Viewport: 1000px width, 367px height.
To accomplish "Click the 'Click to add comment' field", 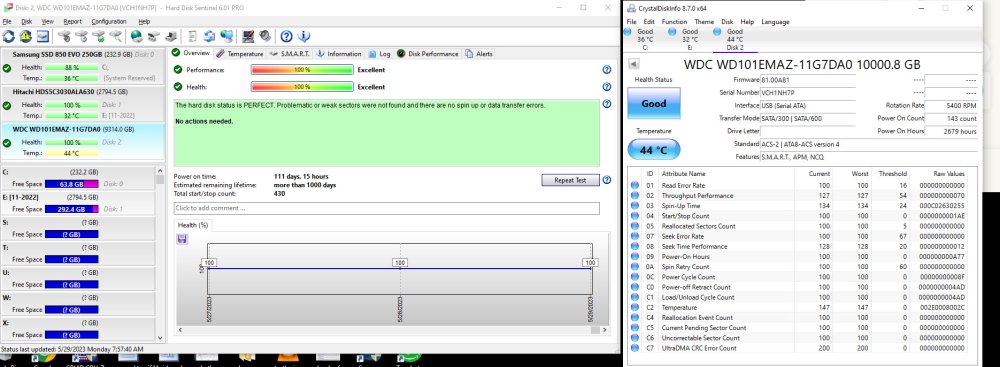I will (386, 208).
